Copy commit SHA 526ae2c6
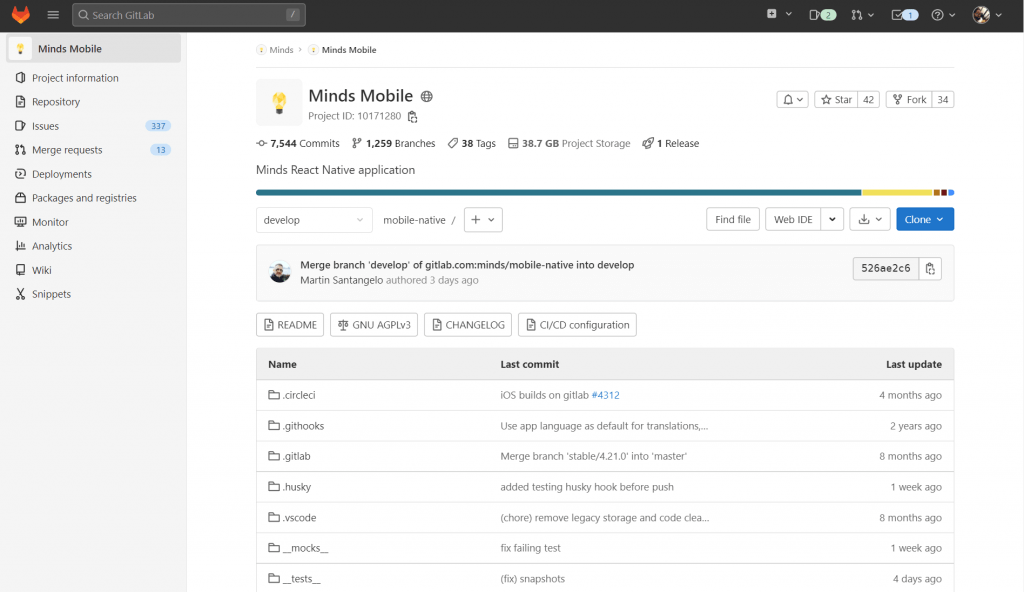The width and height of the screenshot is (1024, 592). [930, 268]
